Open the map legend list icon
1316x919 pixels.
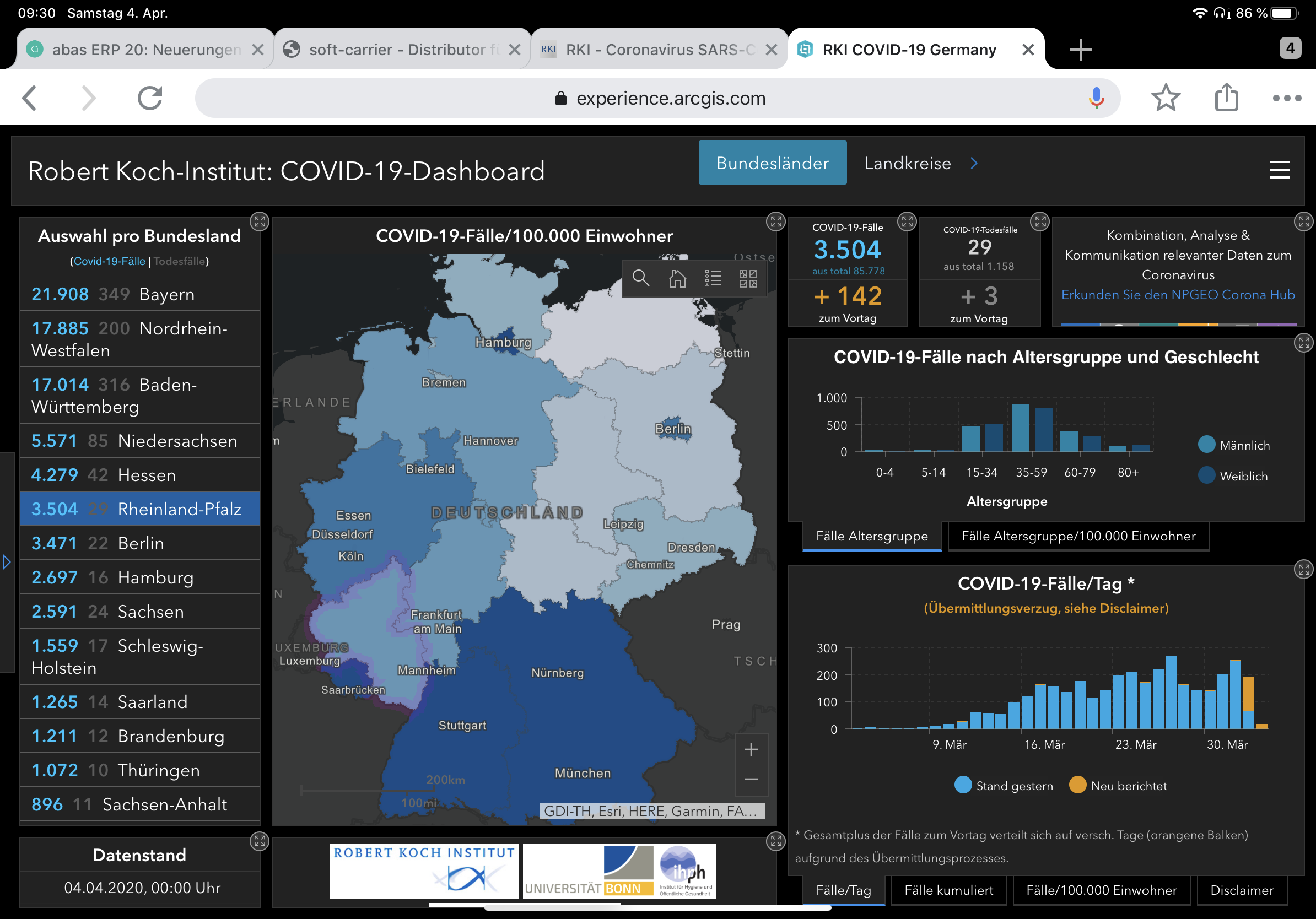(713, 278)
